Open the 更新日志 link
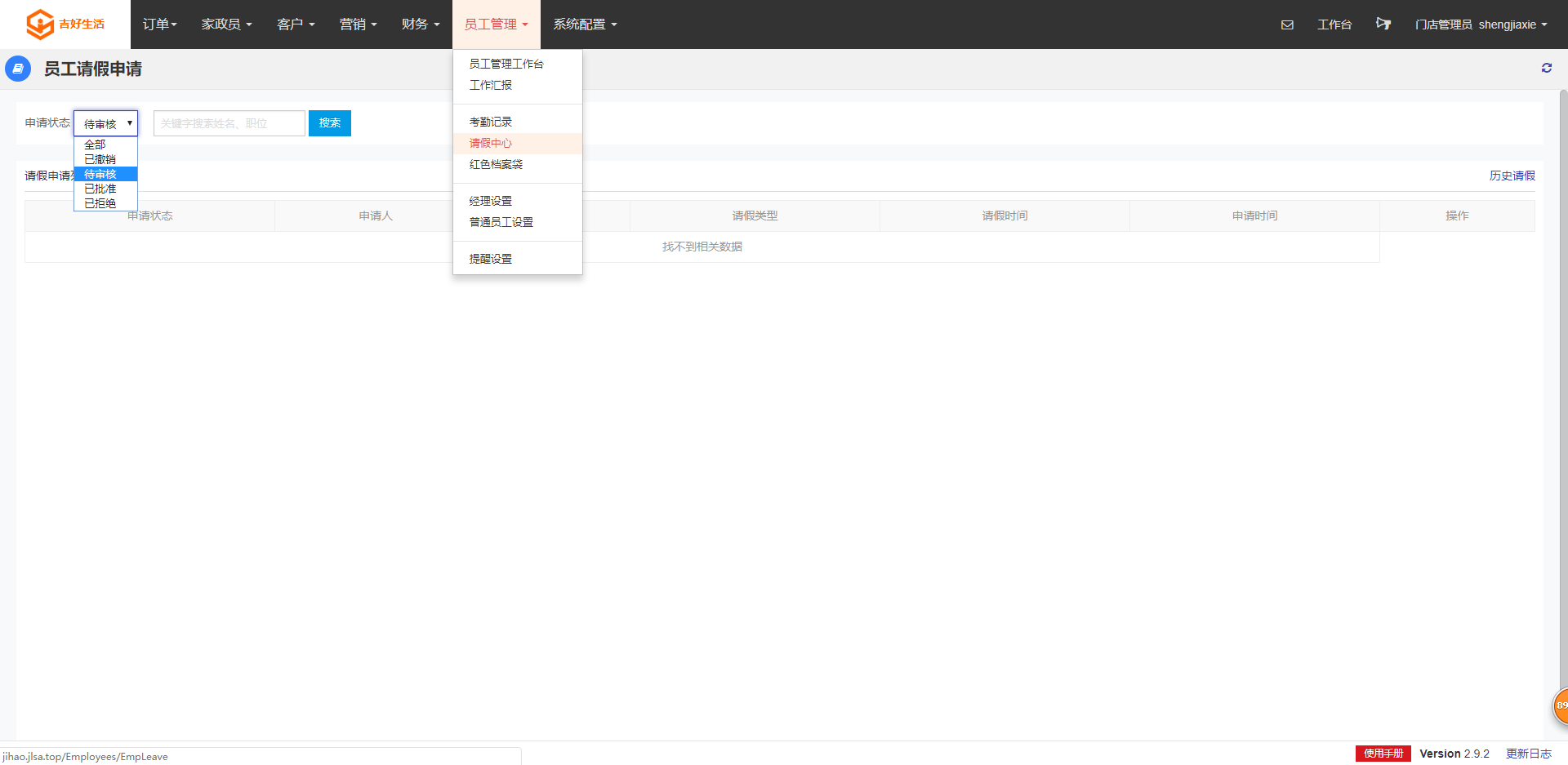Image resolution: width=1568 pixels, height=765 pixels. coord(1528,754)
